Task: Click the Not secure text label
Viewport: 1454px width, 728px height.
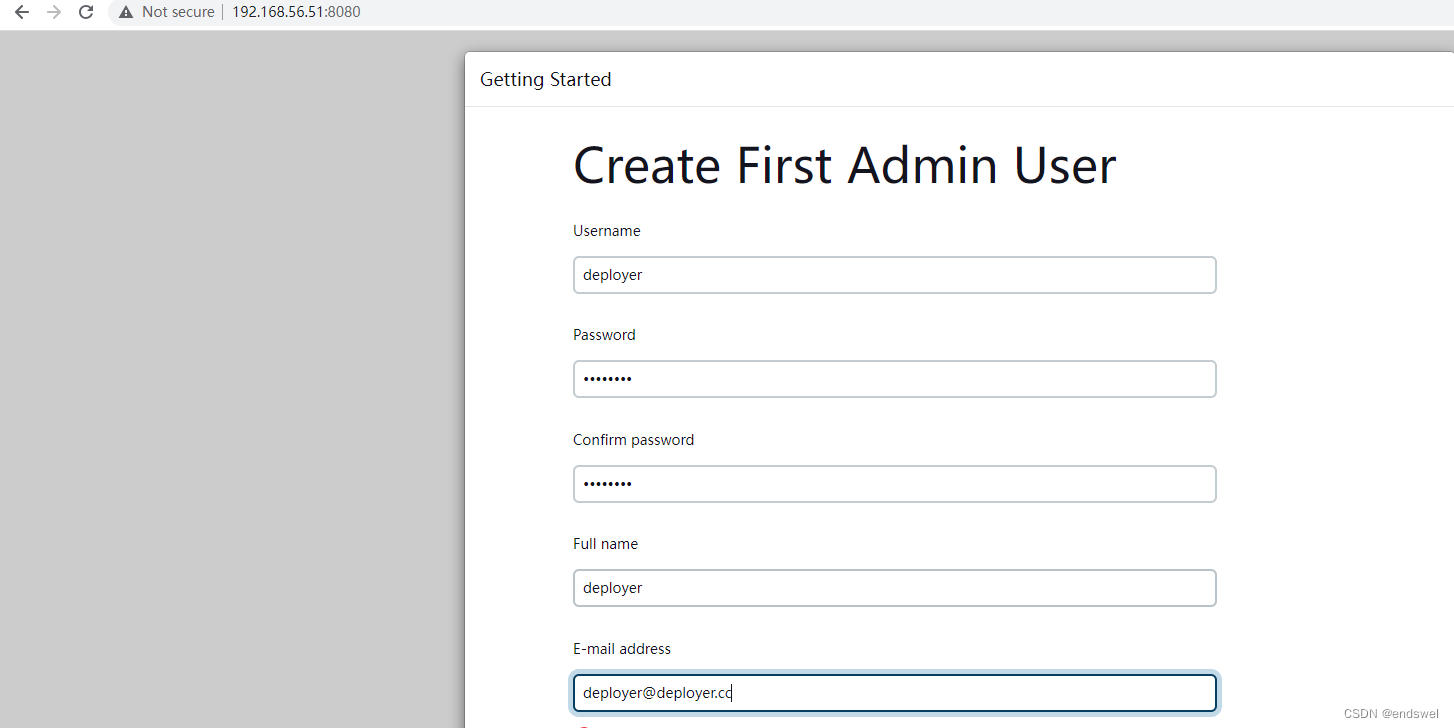Action: click(x=178, y=12)
